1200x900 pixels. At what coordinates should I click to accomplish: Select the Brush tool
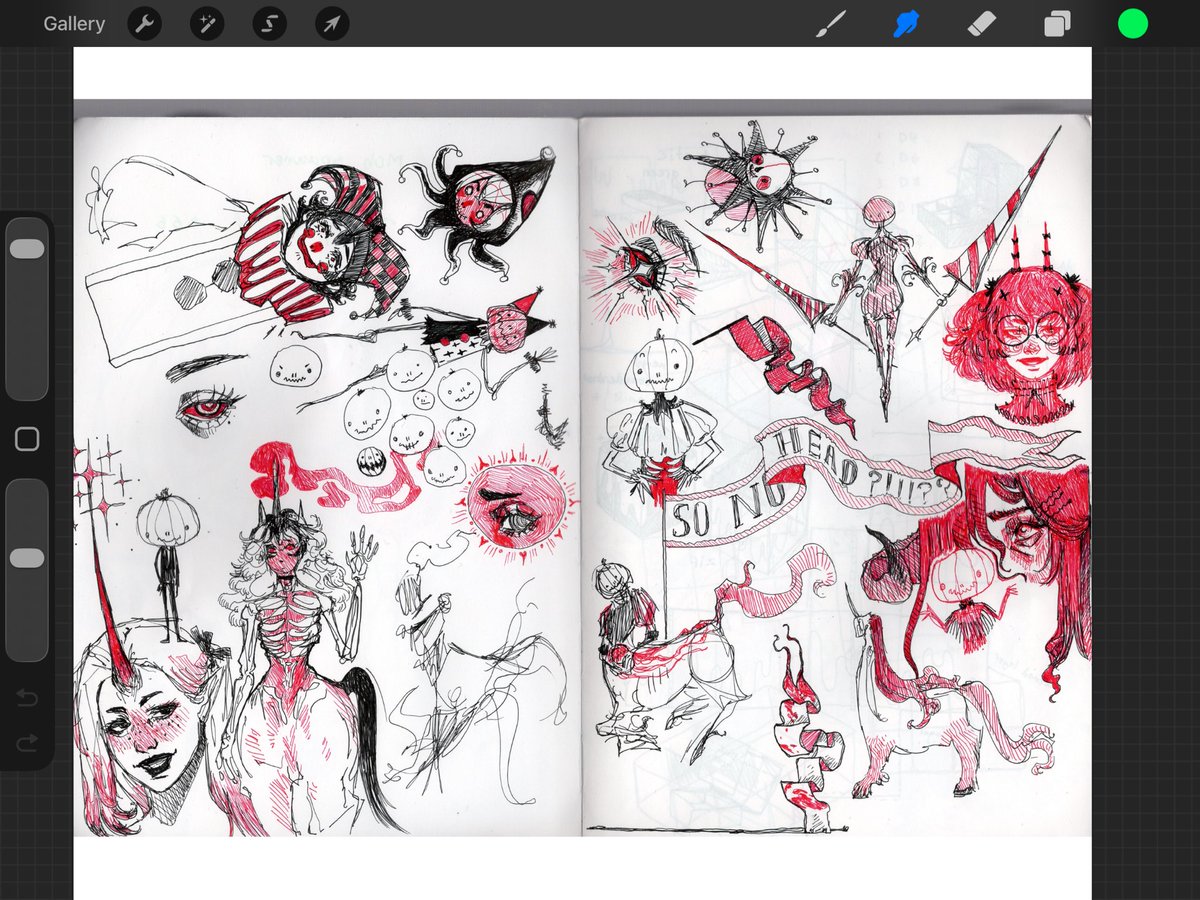coord(832,24)
